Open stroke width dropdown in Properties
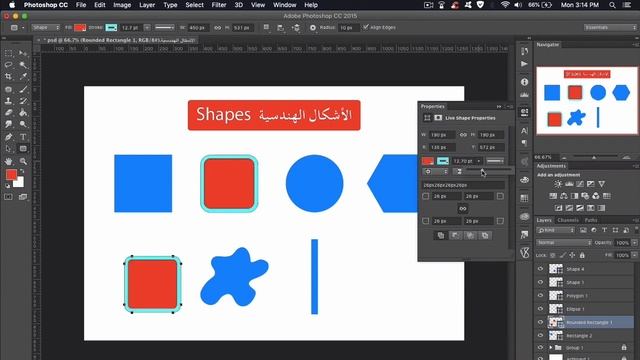 (479, 161)
